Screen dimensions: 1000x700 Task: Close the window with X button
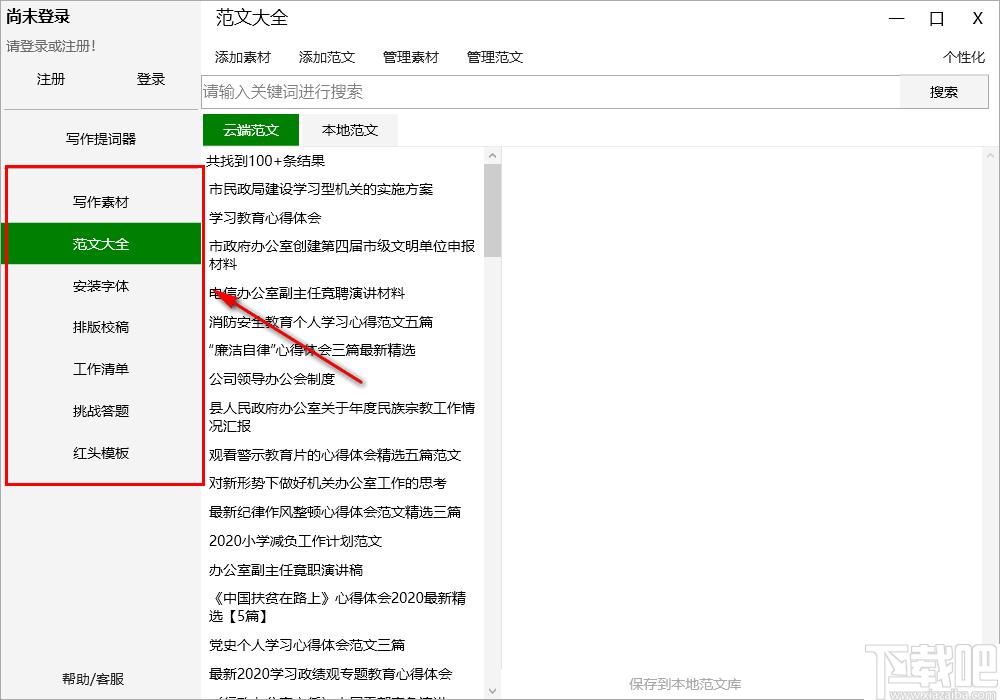click(x=978, y=18)
